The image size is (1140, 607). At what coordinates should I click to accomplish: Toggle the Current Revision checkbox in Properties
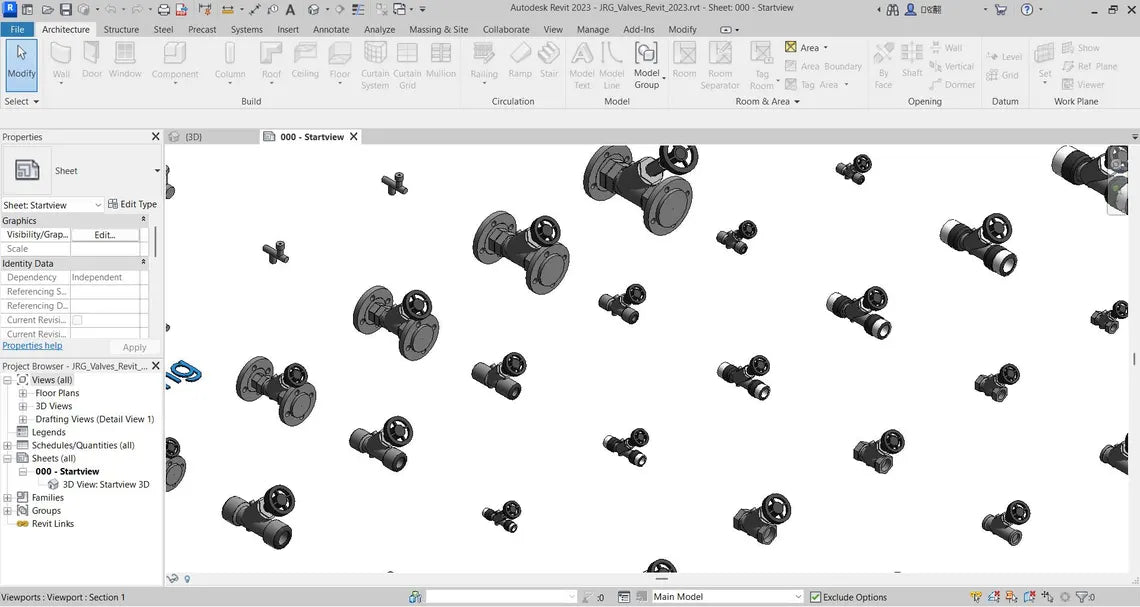77,320
